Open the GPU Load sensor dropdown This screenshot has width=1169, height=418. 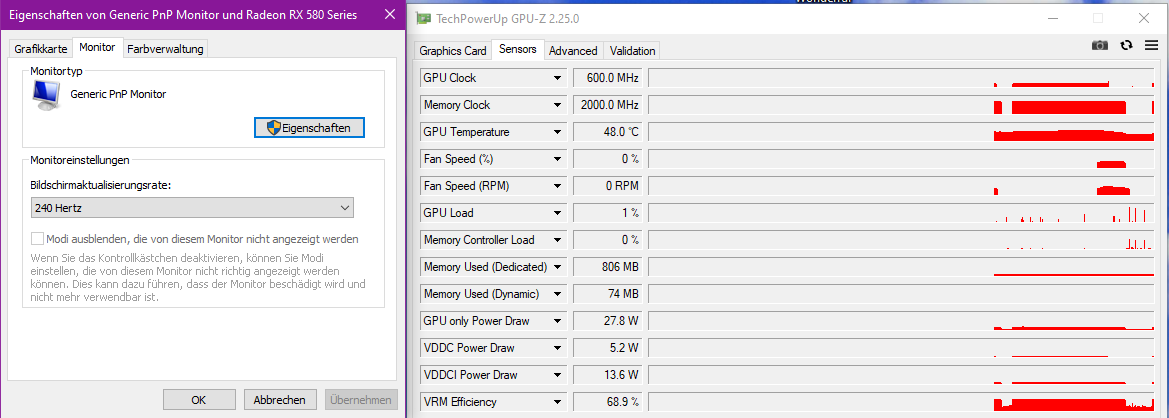point(557,213)
